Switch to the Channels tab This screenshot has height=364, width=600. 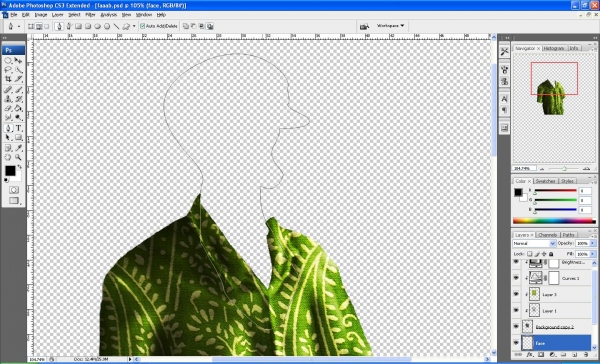(x=548, y=235)
